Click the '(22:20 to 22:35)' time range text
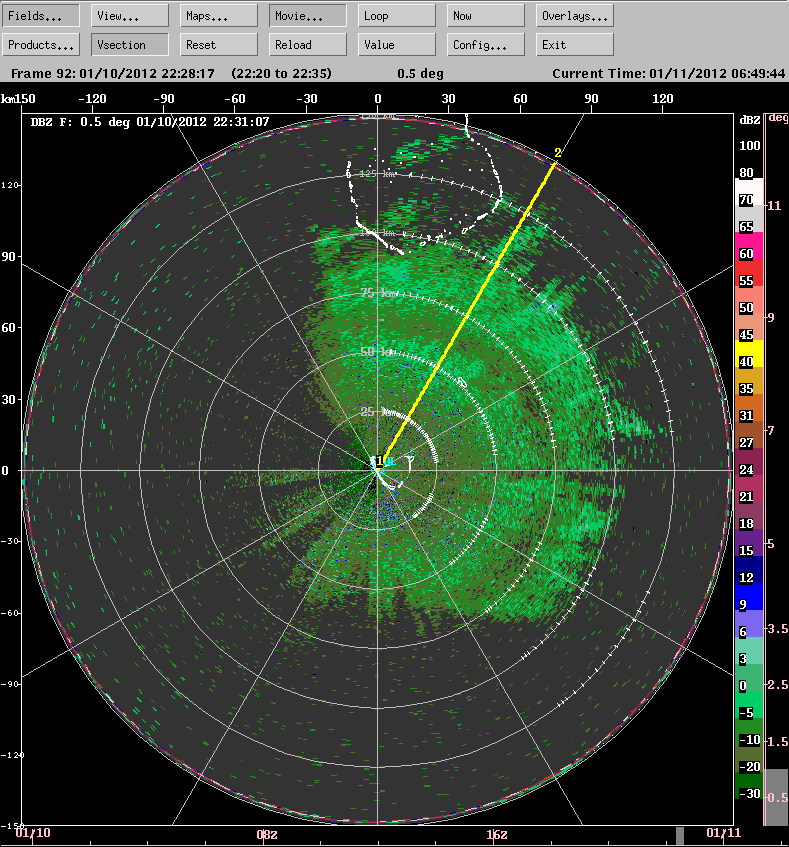The width and height of the screenshot is (789, 847). click(x=281, y=73)
